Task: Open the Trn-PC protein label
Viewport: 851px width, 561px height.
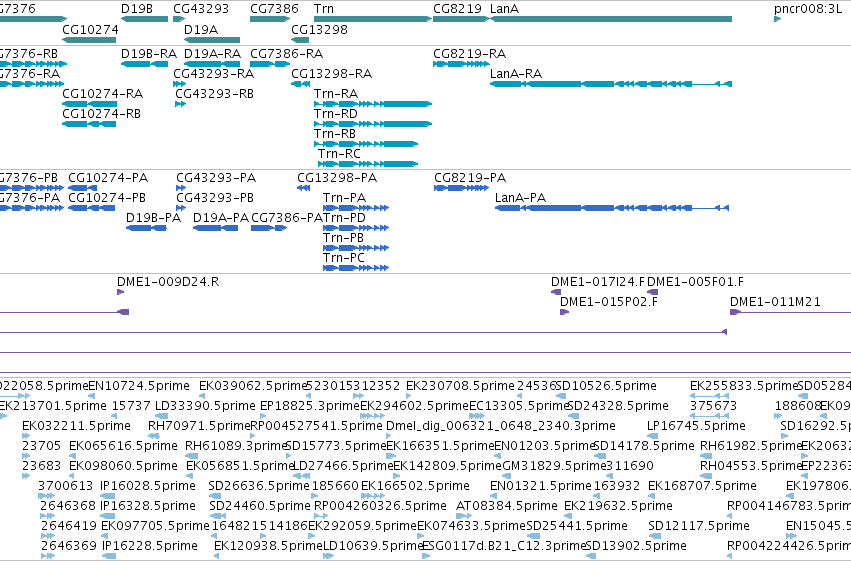Action: click(x=344, y=258)
